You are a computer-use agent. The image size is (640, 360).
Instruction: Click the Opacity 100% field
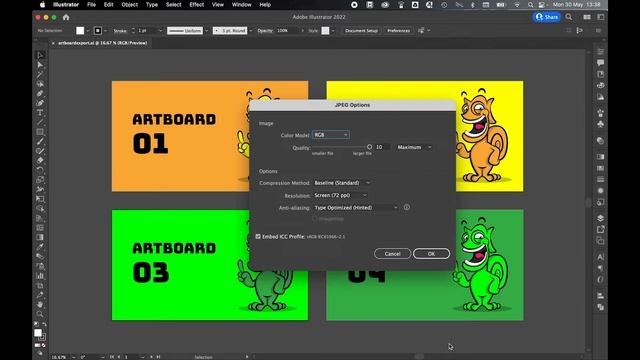[x=288, y=31]
